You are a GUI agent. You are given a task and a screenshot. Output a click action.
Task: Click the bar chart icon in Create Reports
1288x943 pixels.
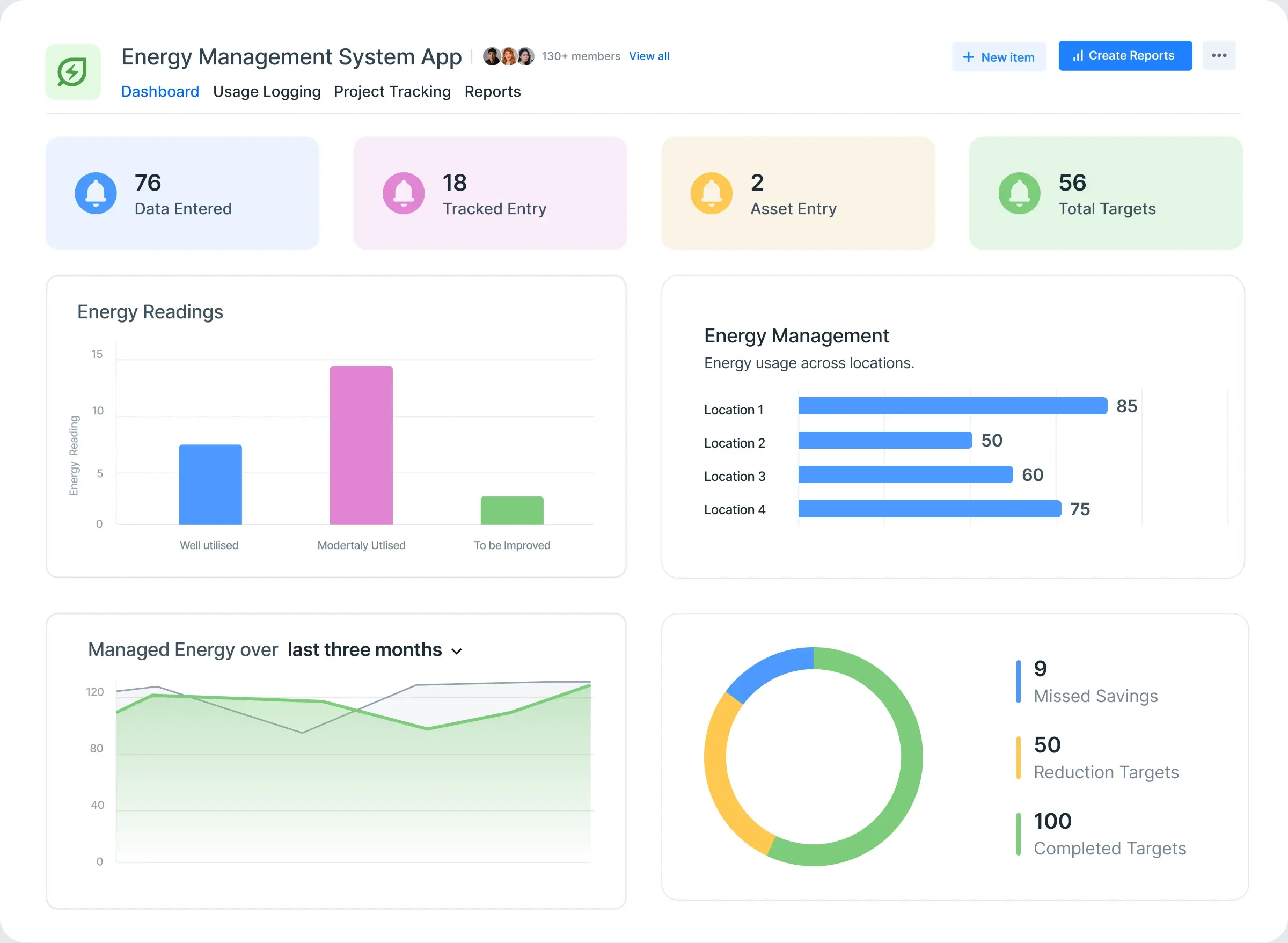click(x=1078, y=56)
